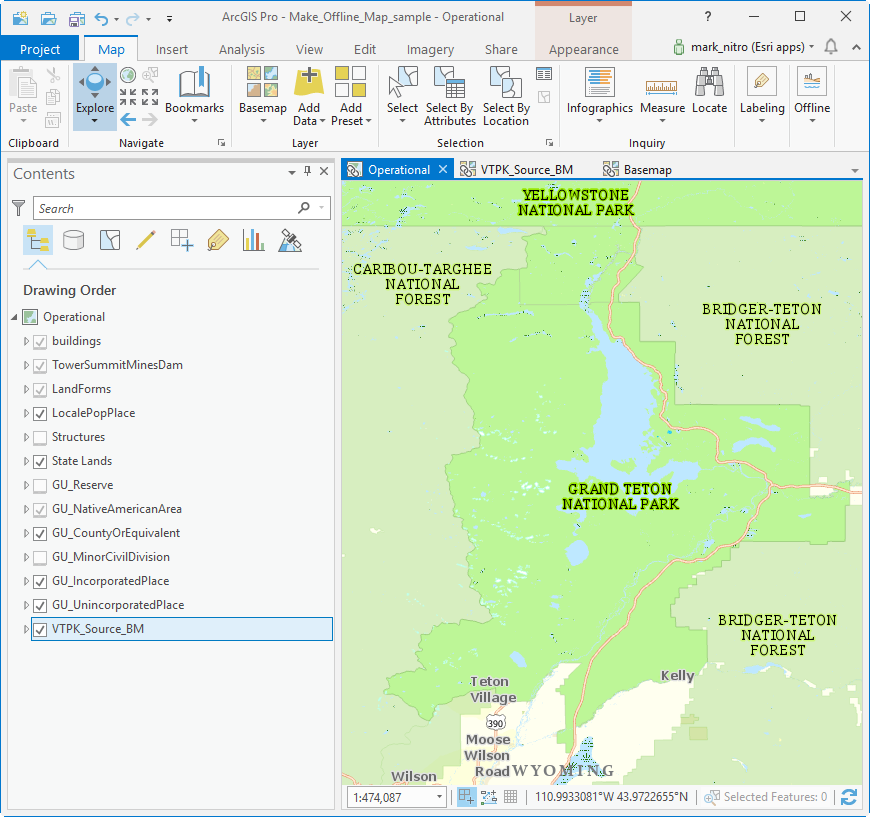
Task: Open the map scale dropdown
Action: pyautogui.click(x=439, y=797)
